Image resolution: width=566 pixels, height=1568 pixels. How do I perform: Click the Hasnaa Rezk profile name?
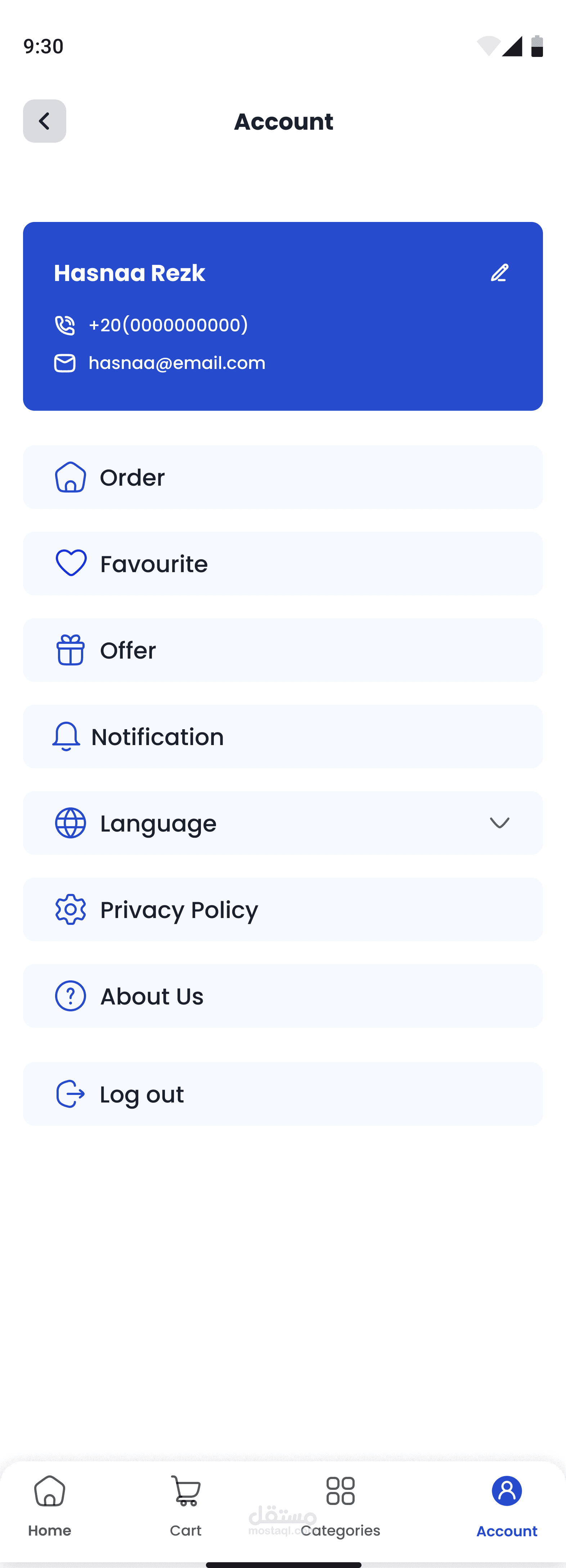130,273
